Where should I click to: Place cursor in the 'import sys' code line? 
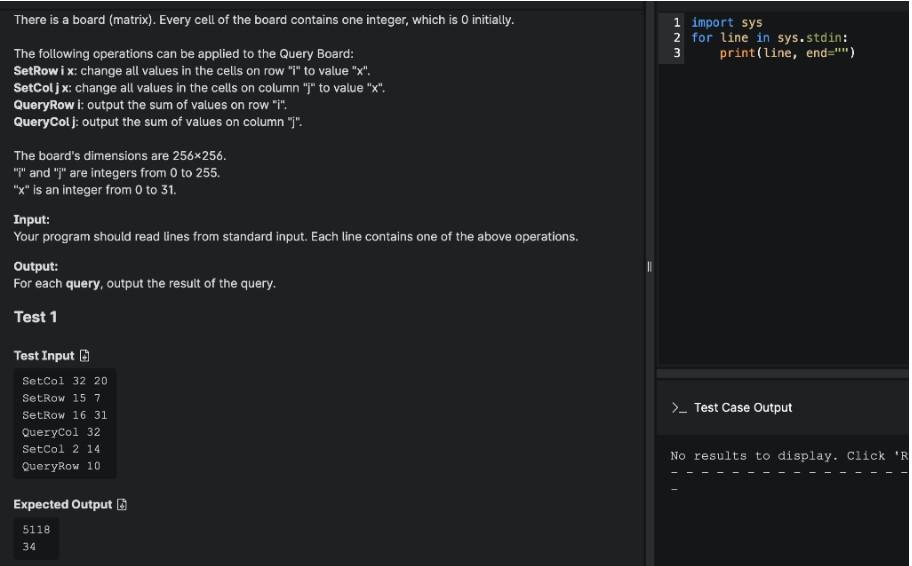(726, 22)
